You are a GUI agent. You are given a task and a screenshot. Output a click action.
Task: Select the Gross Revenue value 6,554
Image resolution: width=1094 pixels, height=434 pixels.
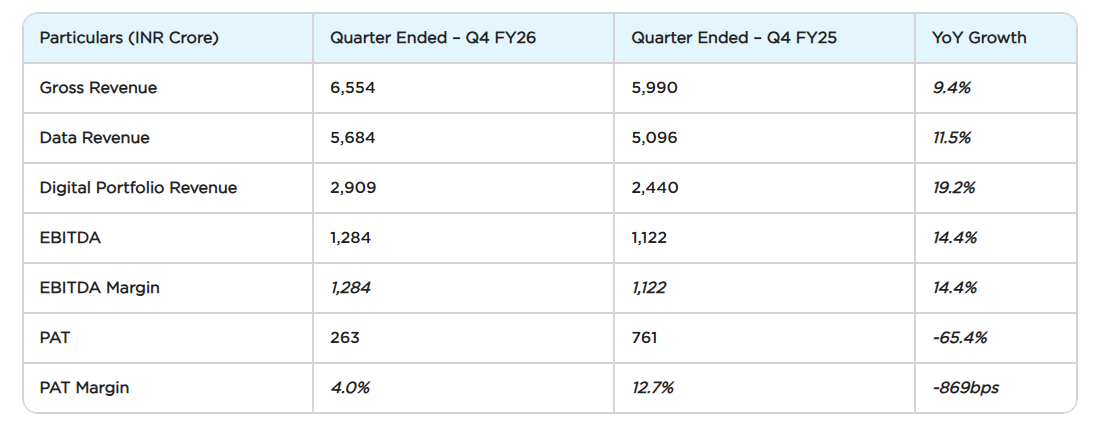pyautogui.click(x=352, y=88)
